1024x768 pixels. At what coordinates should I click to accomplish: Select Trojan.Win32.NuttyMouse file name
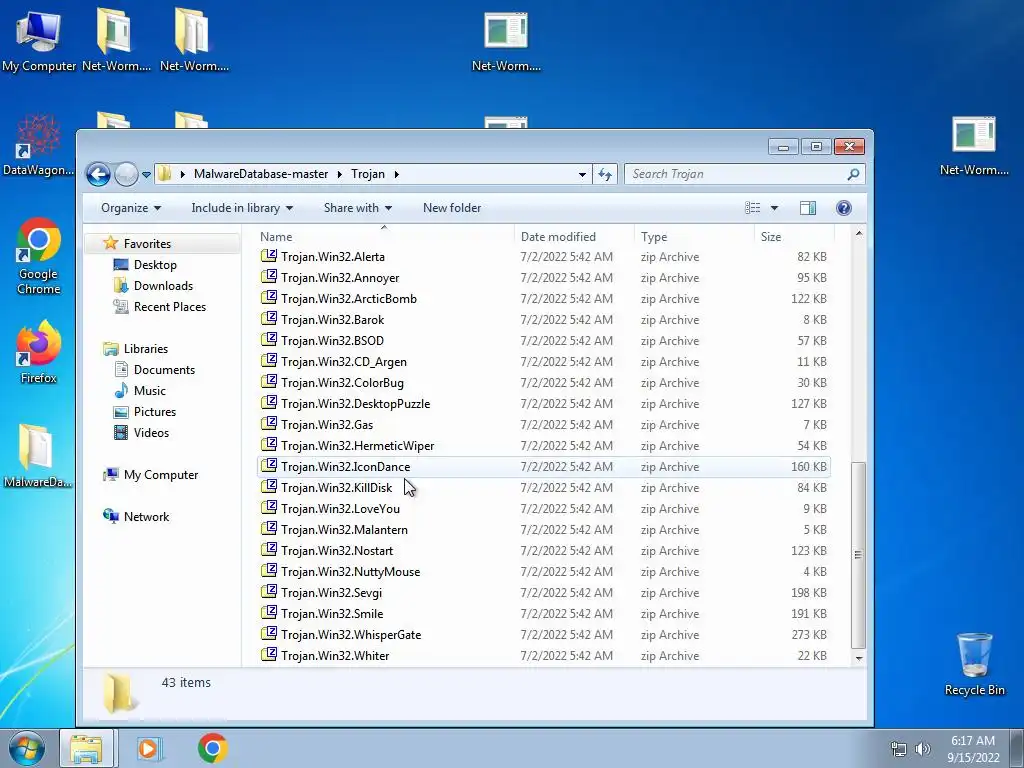coord(350,571)
